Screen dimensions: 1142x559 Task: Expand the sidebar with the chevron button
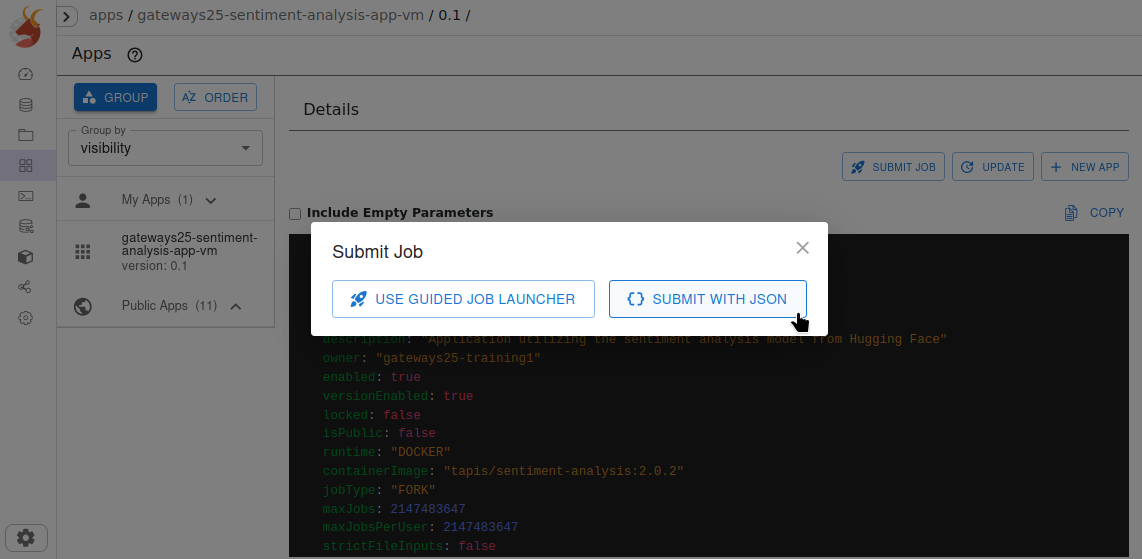(x=68, y=16)
